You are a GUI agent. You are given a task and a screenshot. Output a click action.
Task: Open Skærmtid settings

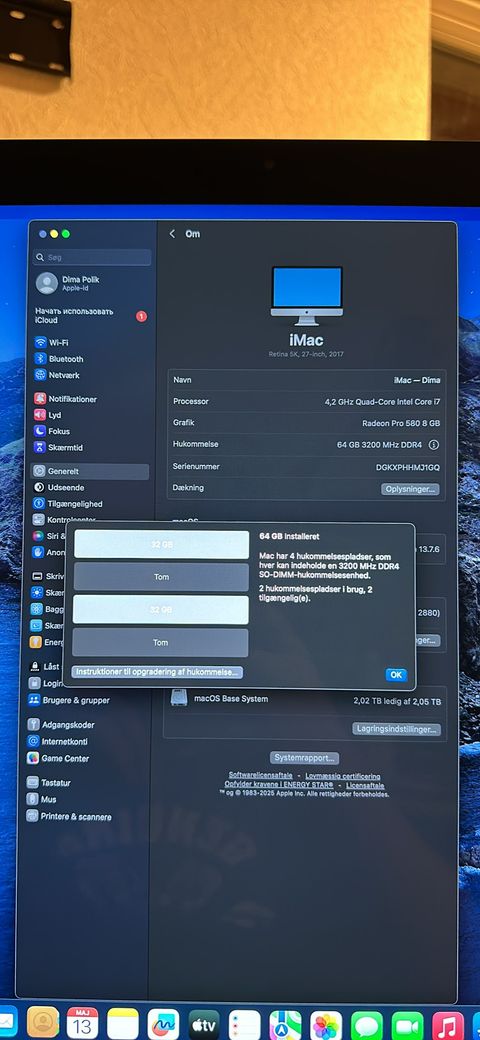58,448
